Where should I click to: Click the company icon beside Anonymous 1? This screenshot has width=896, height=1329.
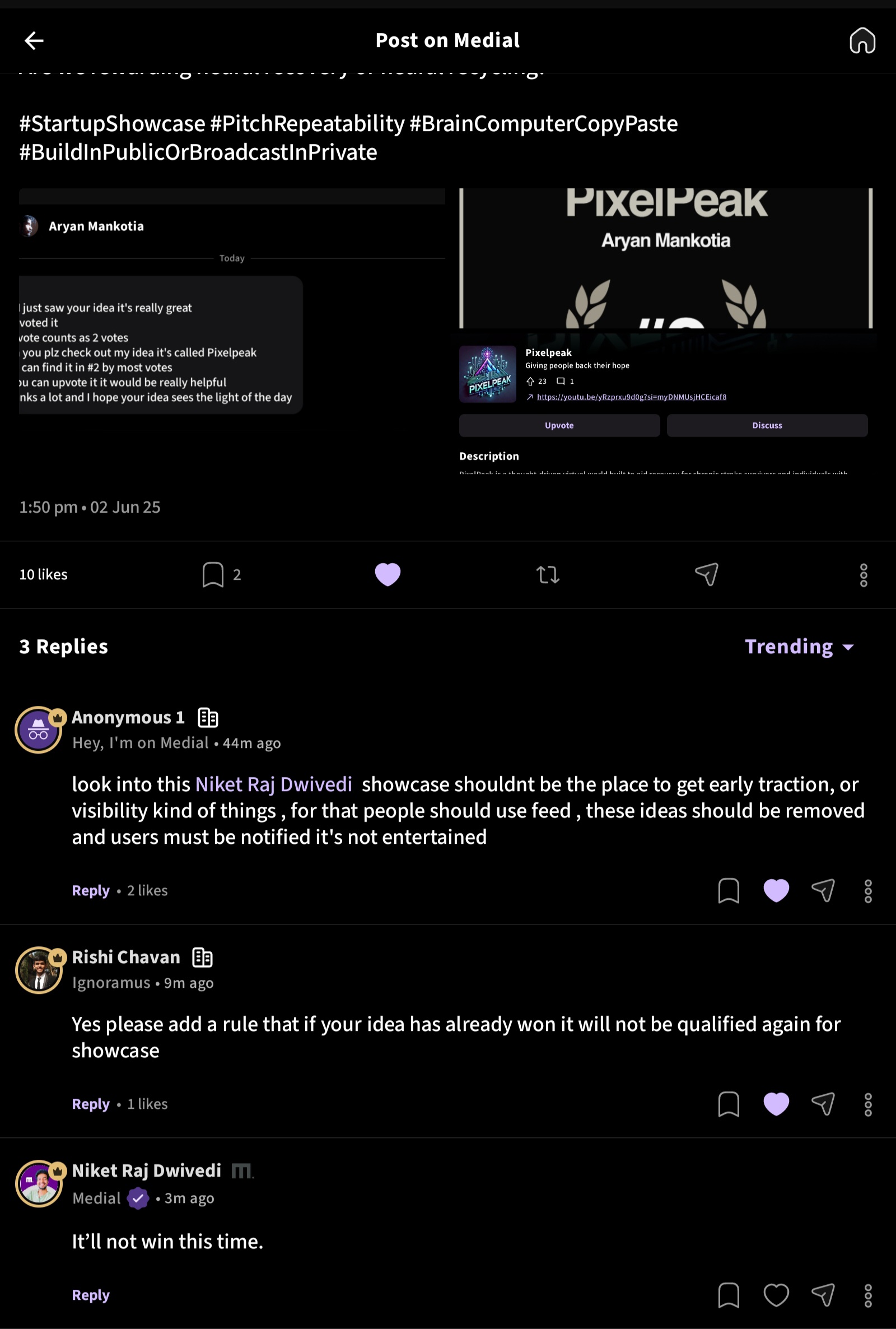(x=208, y=717)
